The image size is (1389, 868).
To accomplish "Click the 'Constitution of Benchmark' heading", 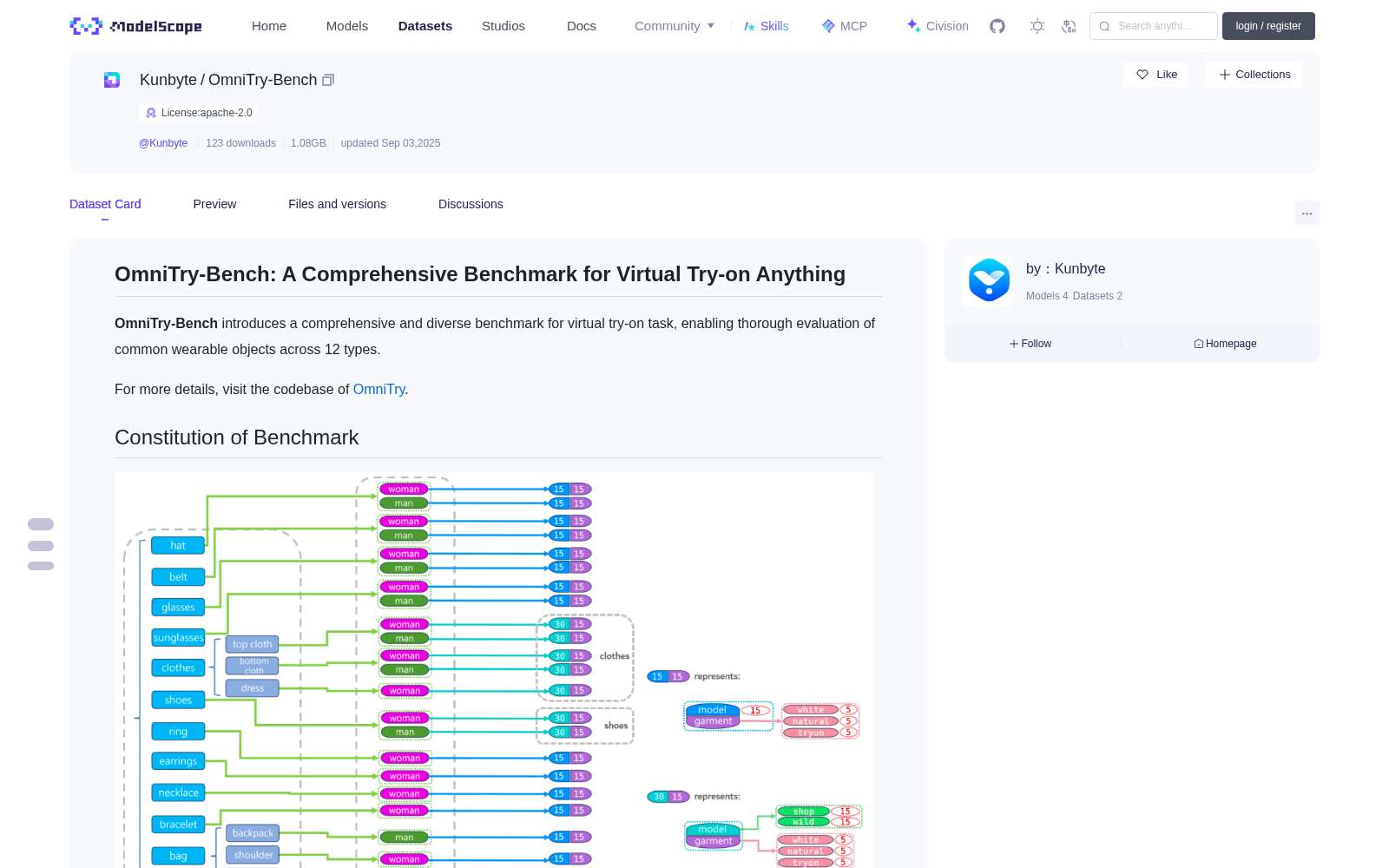I will pyautogui.click(x=236, y=437).
